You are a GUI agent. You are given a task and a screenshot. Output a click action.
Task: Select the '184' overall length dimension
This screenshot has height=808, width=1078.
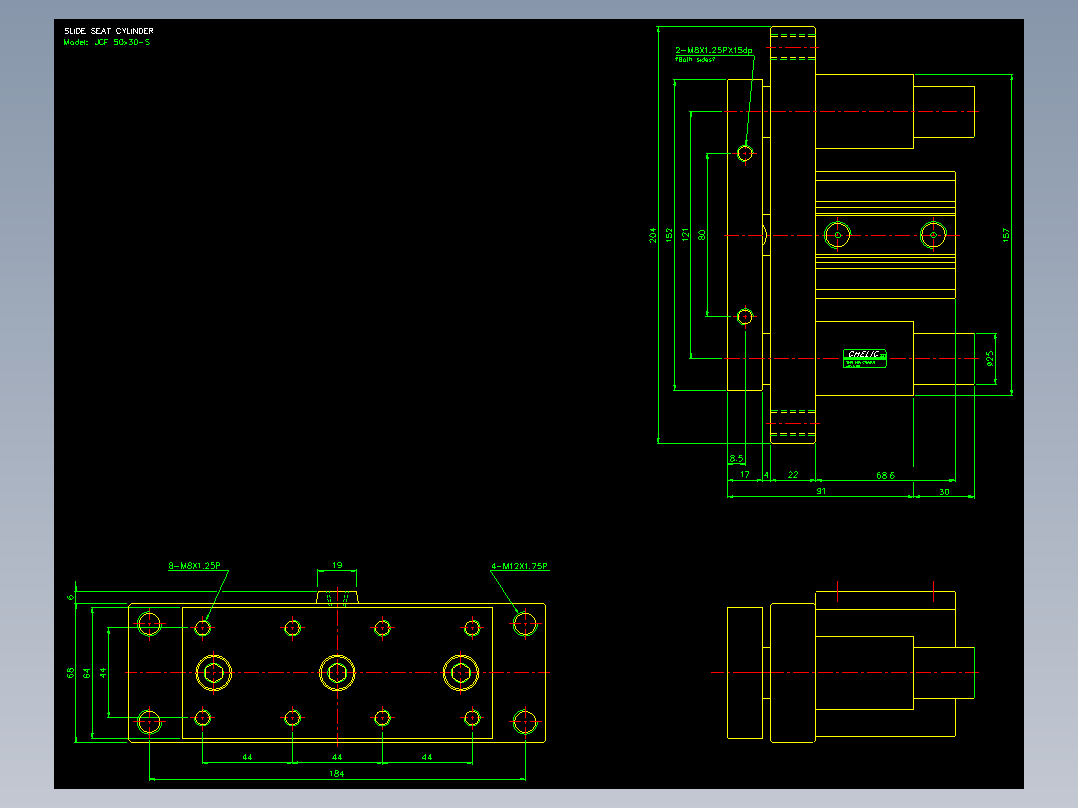coord(337,774)
